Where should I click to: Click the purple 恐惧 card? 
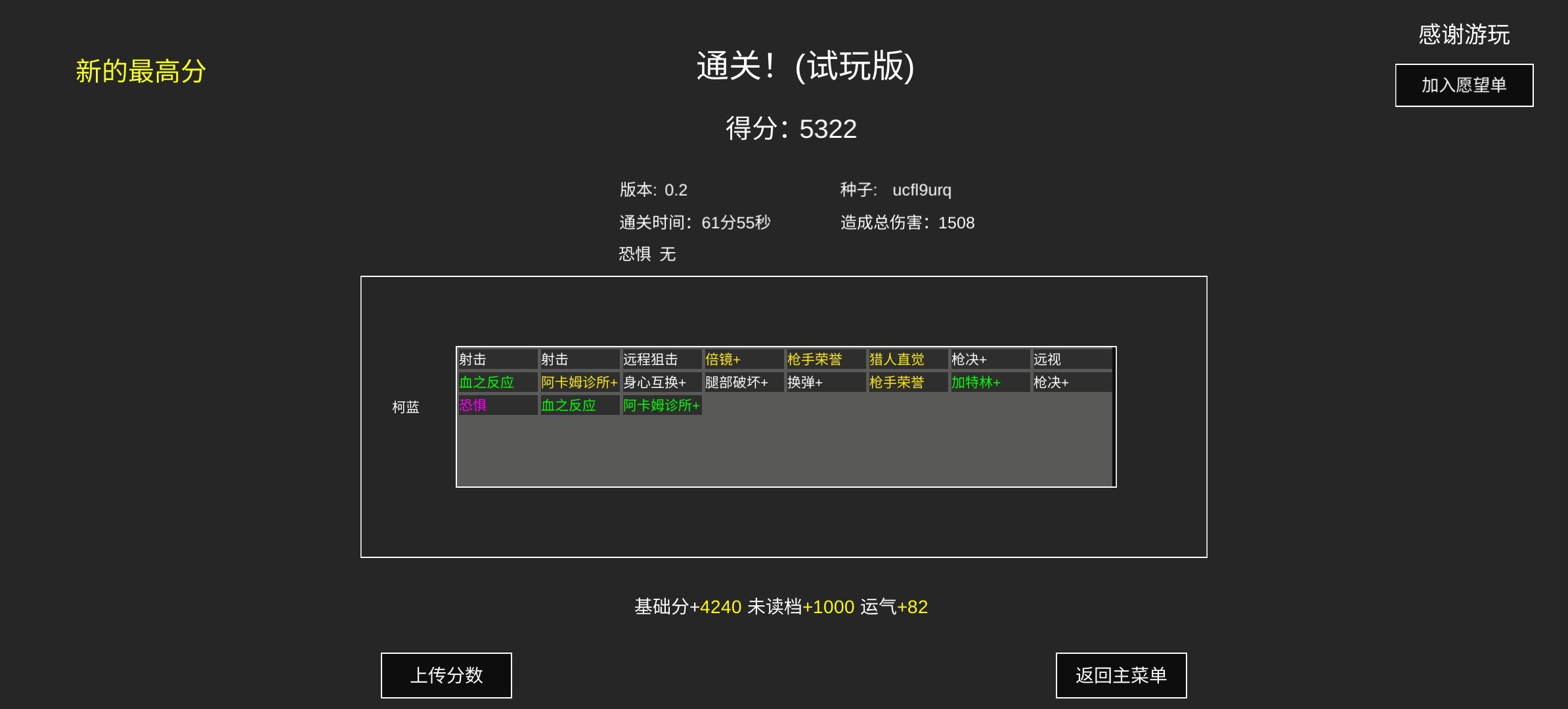[497, 405]
